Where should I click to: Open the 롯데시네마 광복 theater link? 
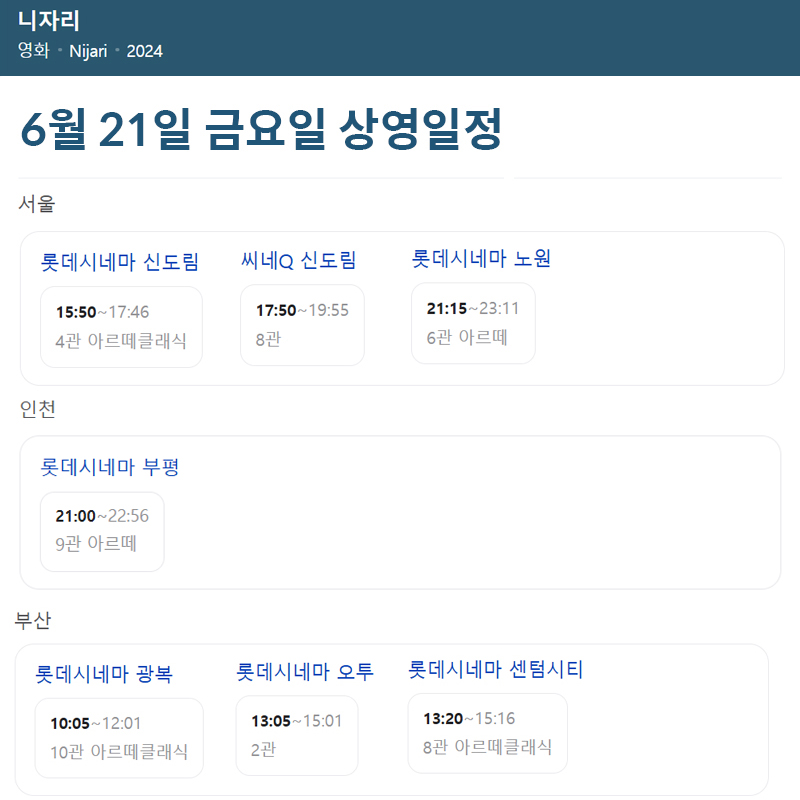pos(104,674)
